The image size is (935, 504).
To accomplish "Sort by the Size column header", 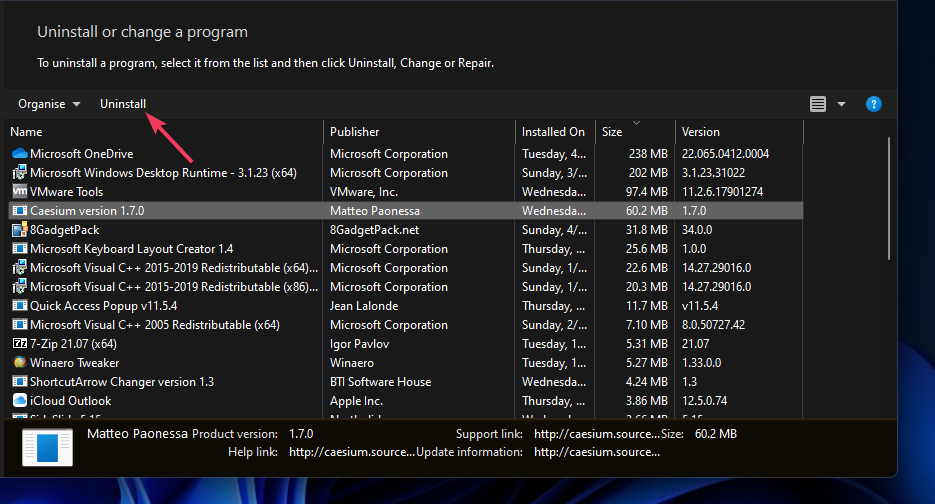I will pyautogui.click(x=634, y=132).
